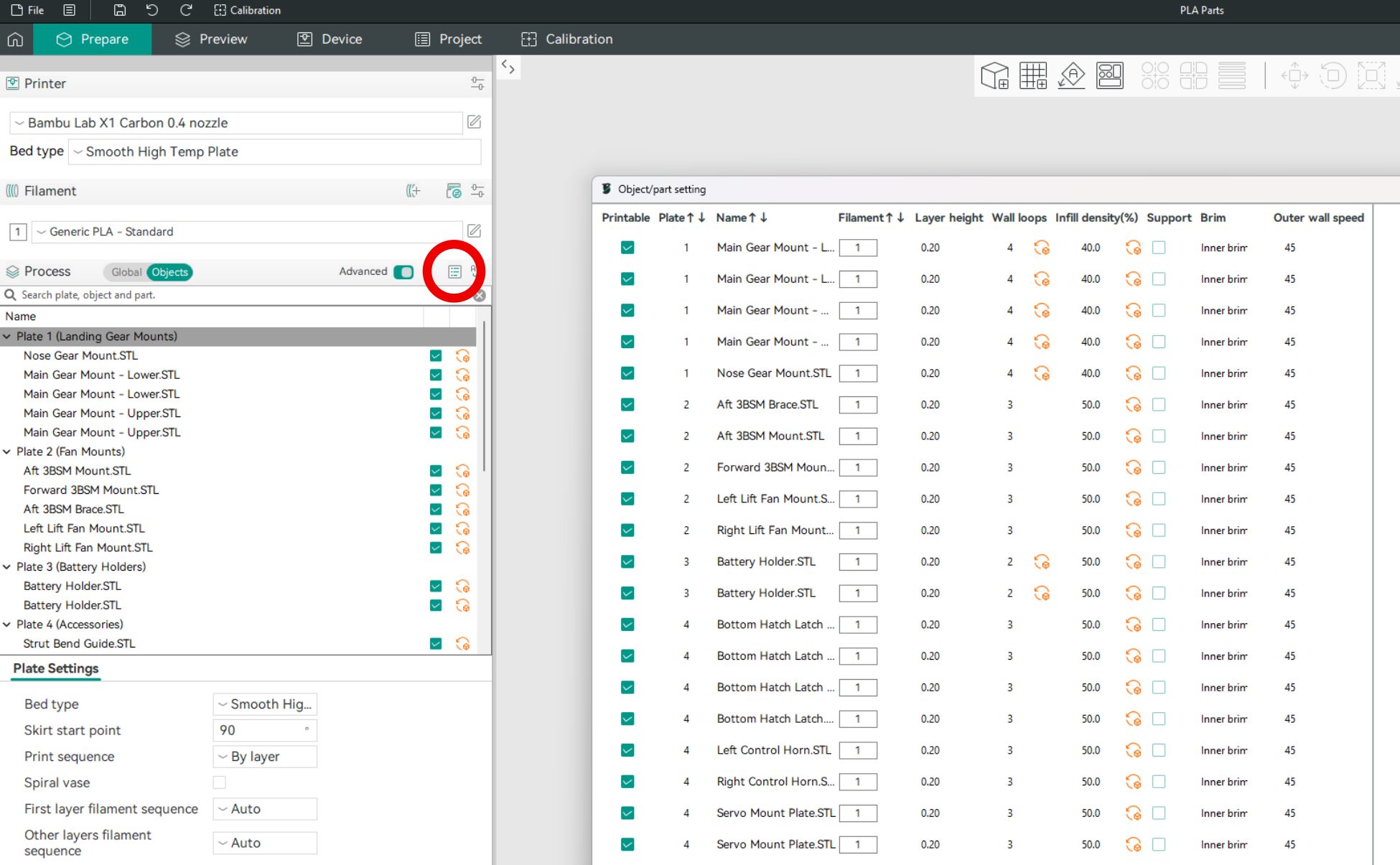This screenshot has height=865, width=1400.
Task: Click filament field for Aft 3BSM Mount.STL table row
Action: 858,436
